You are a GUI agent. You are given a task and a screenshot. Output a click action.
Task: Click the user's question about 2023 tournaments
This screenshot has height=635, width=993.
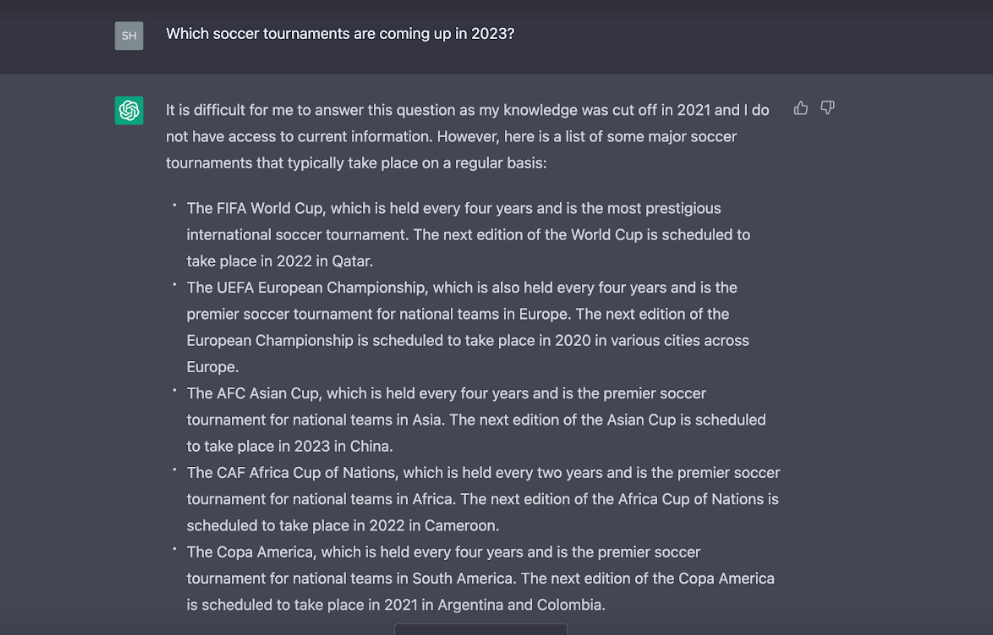click(340, 34)
